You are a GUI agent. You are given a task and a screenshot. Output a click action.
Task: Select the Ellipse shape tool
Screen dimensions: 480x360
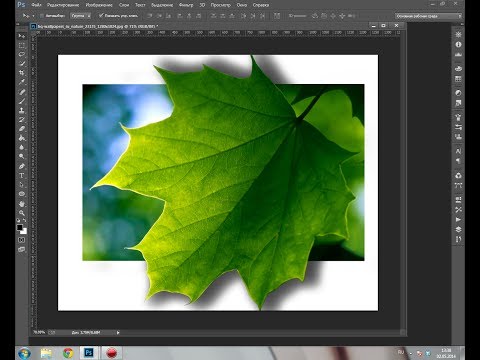[x=22, y=194]
